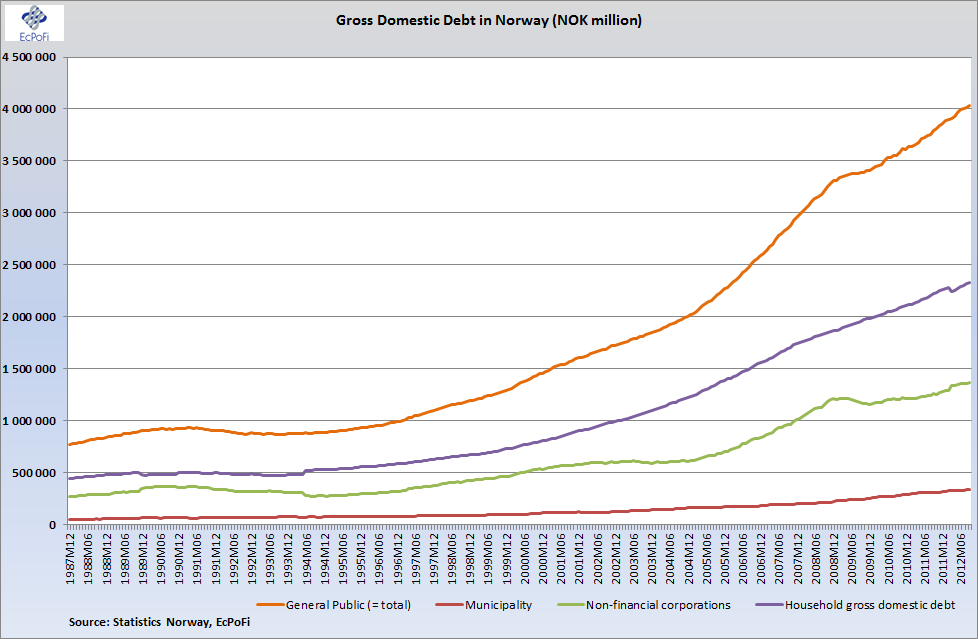The height and width of the screenshot is (639, 978).
Task: Select the 2 000 000 y-axis label
Action: pos(31,317)
